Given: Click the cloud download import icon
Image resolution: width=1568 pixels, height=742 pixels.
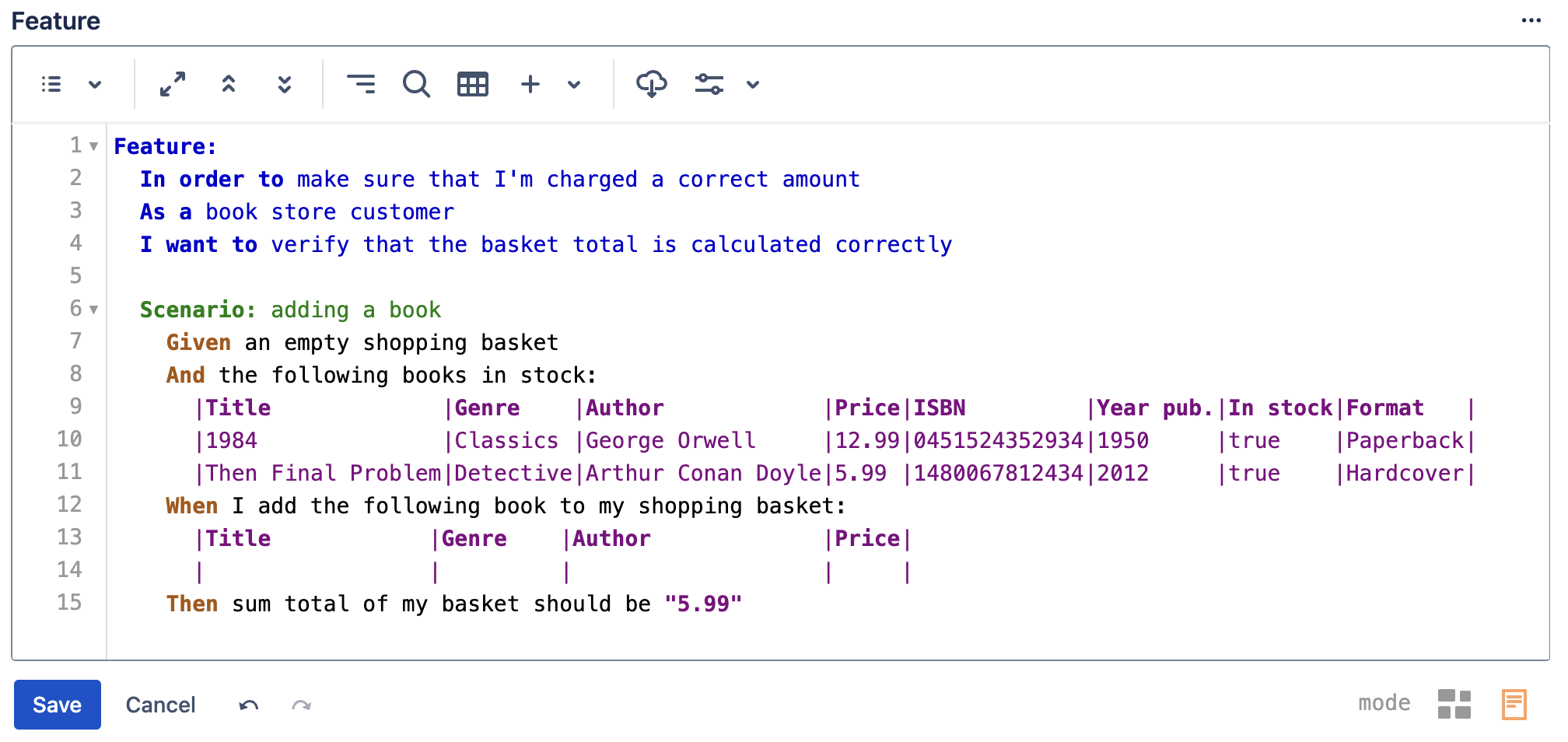Looking at the screenshot, I should 652,84.
